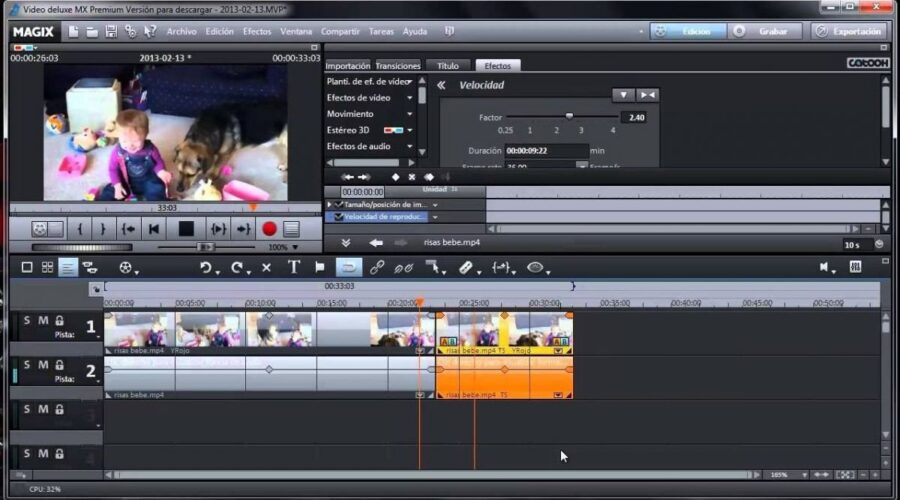Expand Planti. de ef. de vídeo category
The width and height of the screenshot is (900, 500).
coord(409,82)
